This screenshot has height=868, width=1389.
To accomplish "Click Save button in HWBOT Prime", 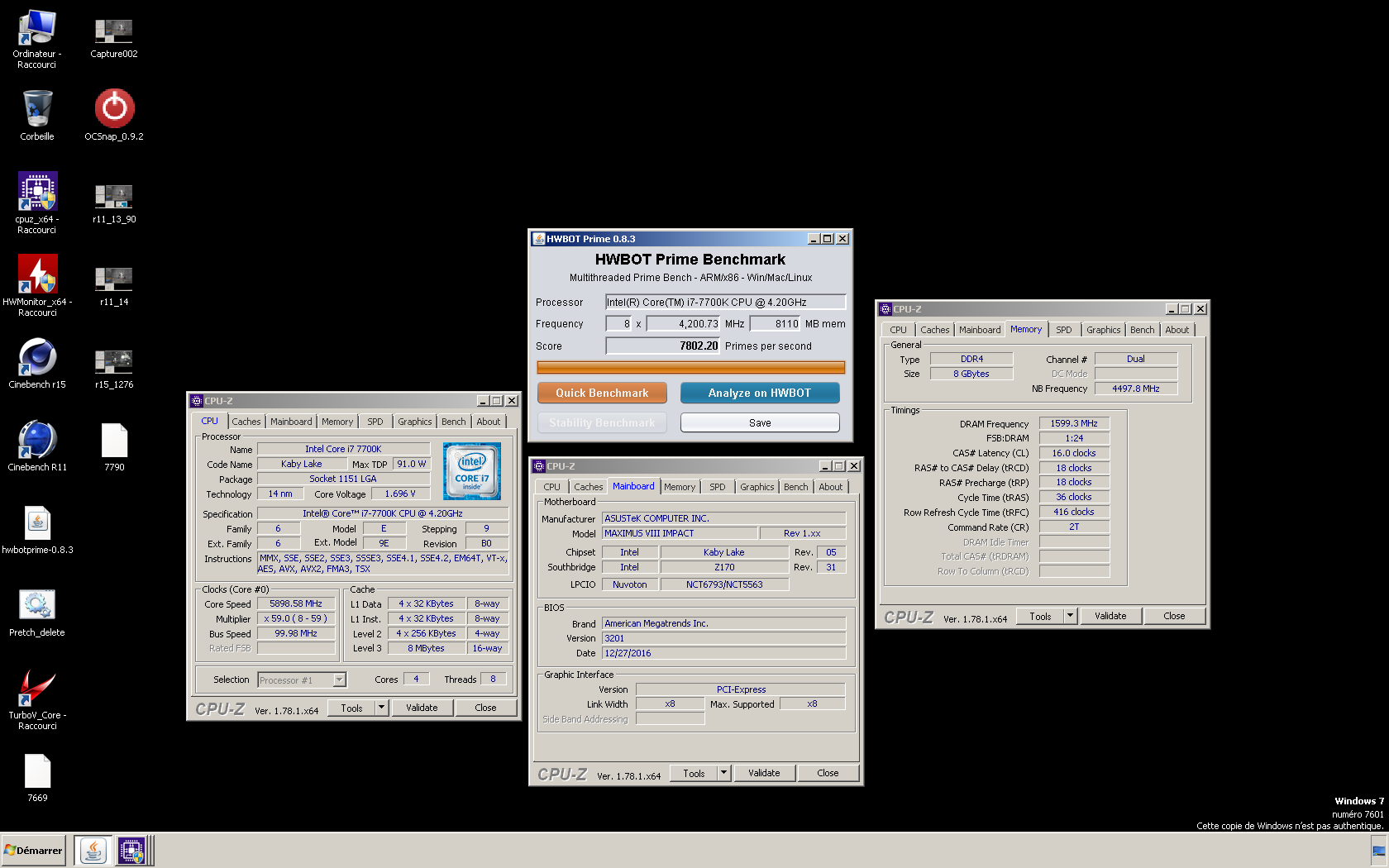I will [x=760, y=422].
